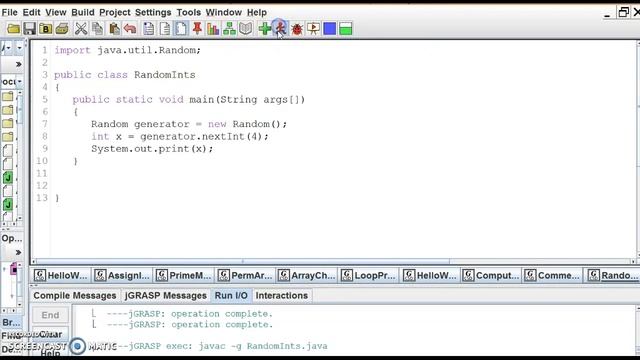
Task: Click the Open File folder icon
Action: coord(13,29)
